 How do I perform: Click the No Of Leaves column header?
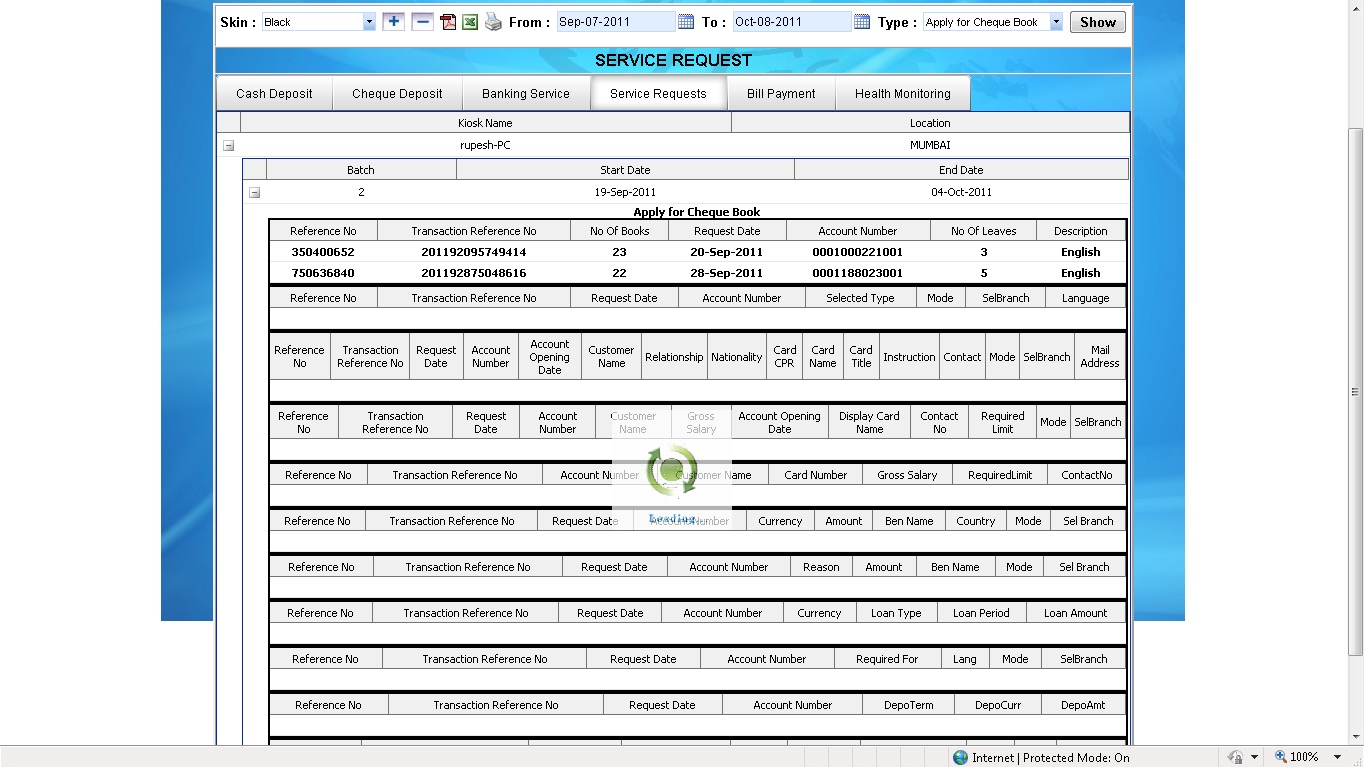[x=984, y=231]
